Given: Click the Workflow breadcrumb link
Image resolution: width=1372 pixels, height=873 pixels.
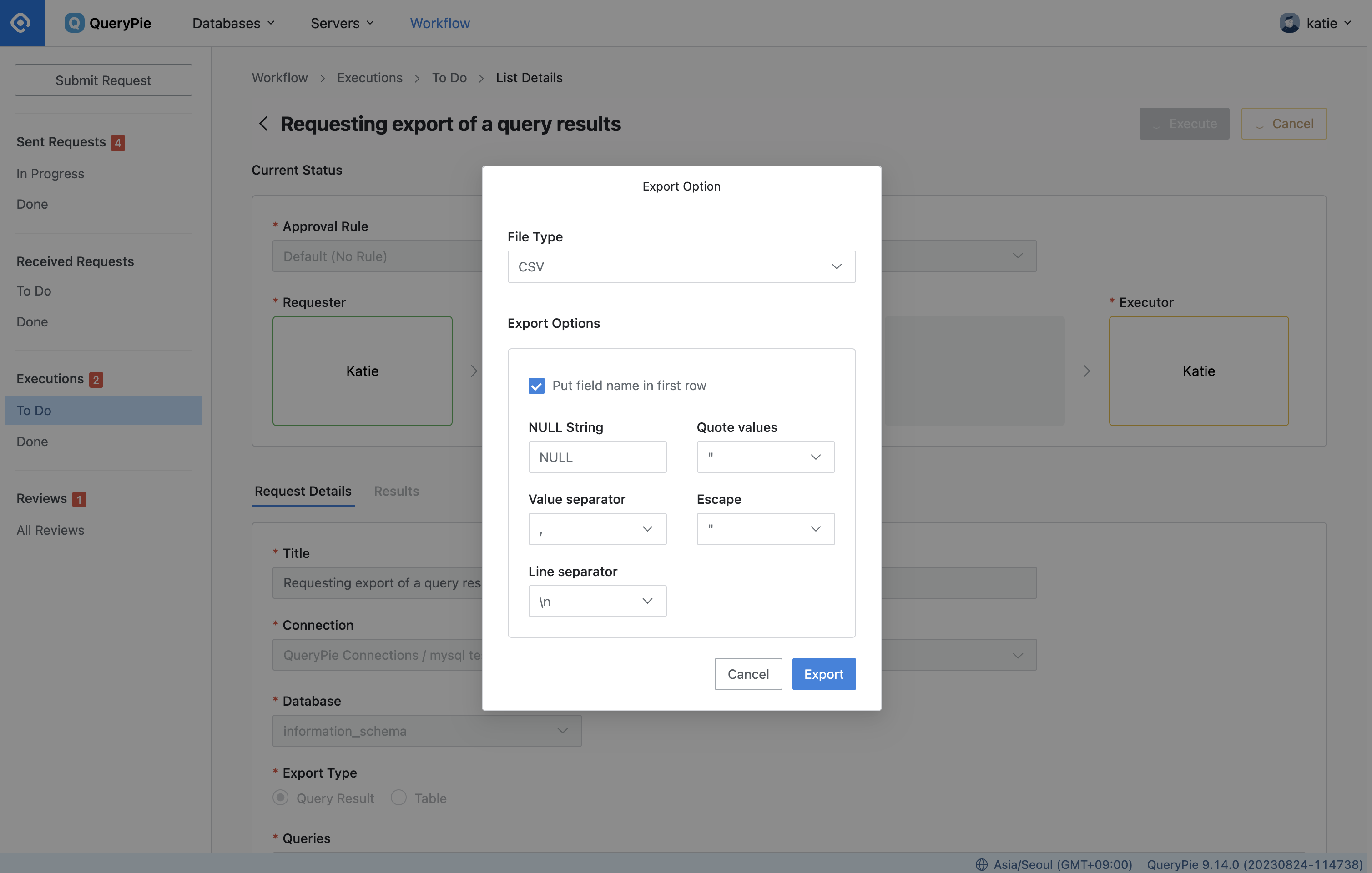Looking at the screenshot, I should pyautogui.click(x=280, y=77).
